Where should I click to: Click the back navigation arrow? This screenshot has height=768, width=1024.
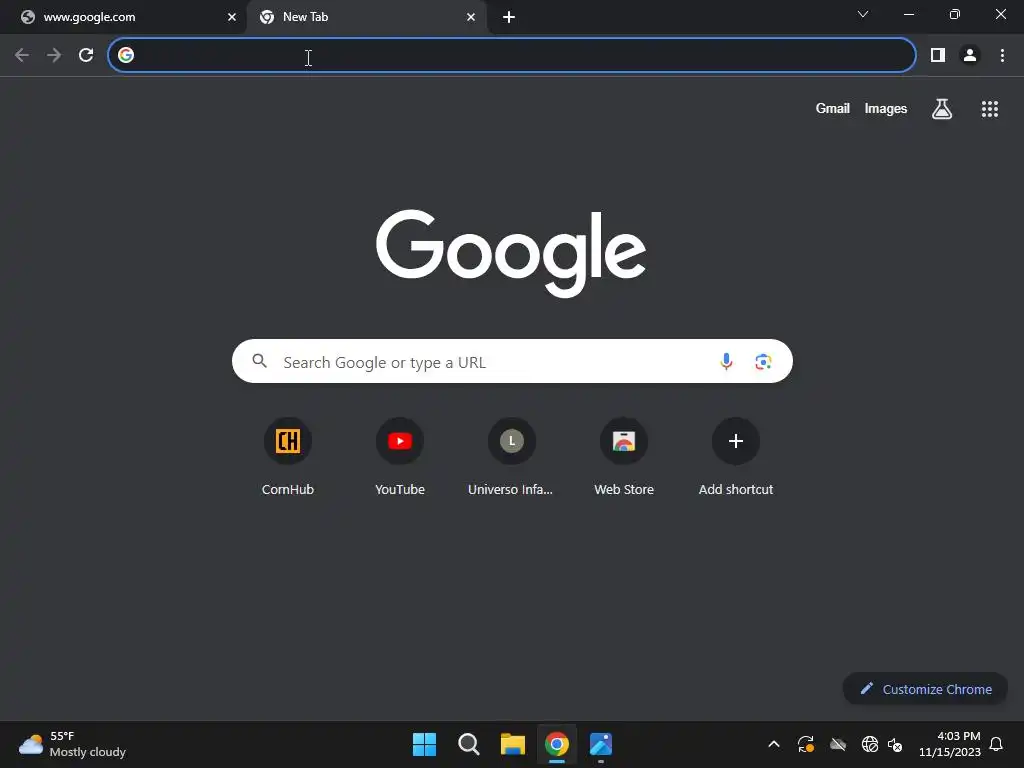click(x=22, y=56)
